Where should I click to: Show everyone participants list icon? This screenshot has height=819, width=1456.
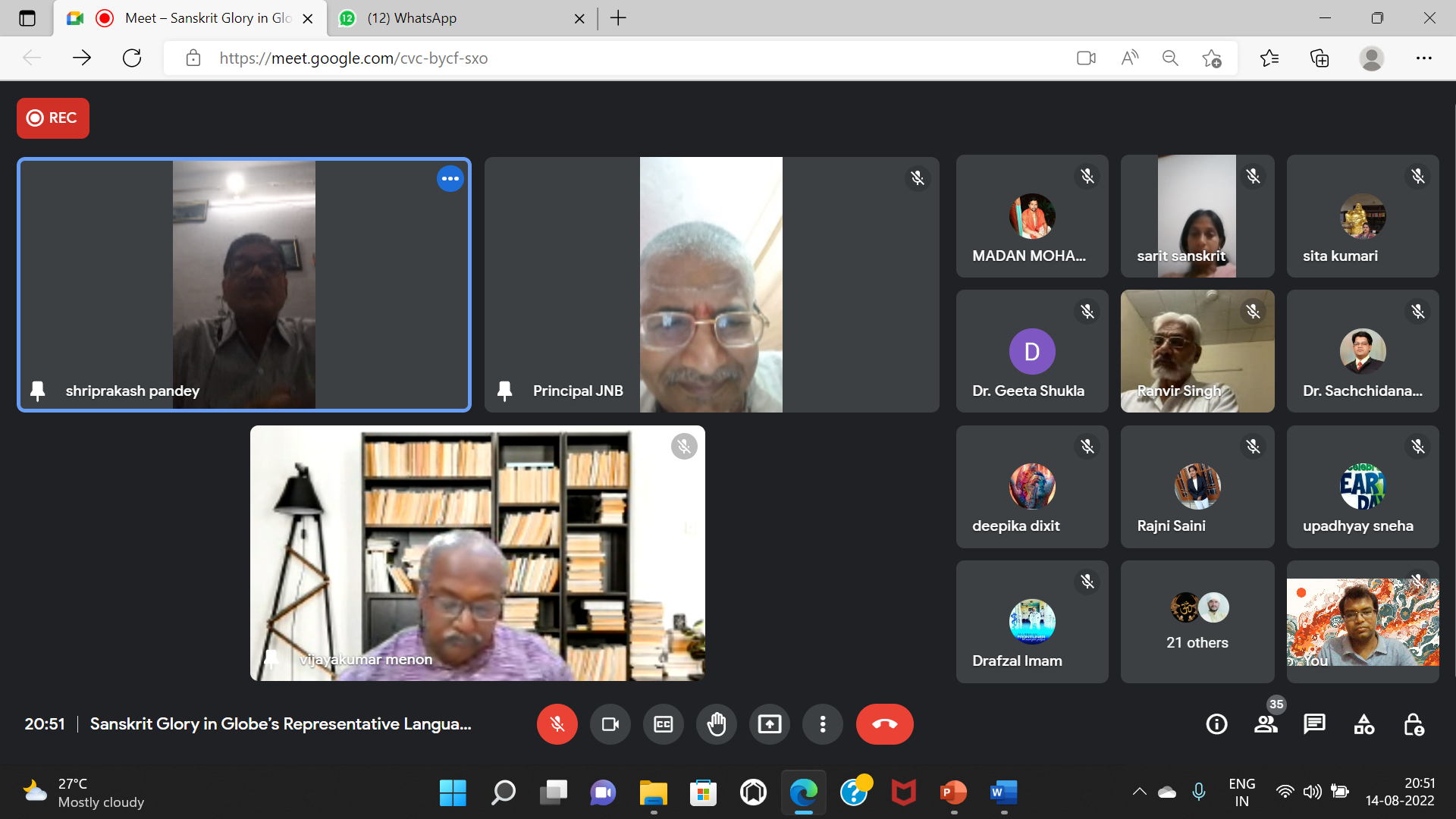tap(1266, 724)
